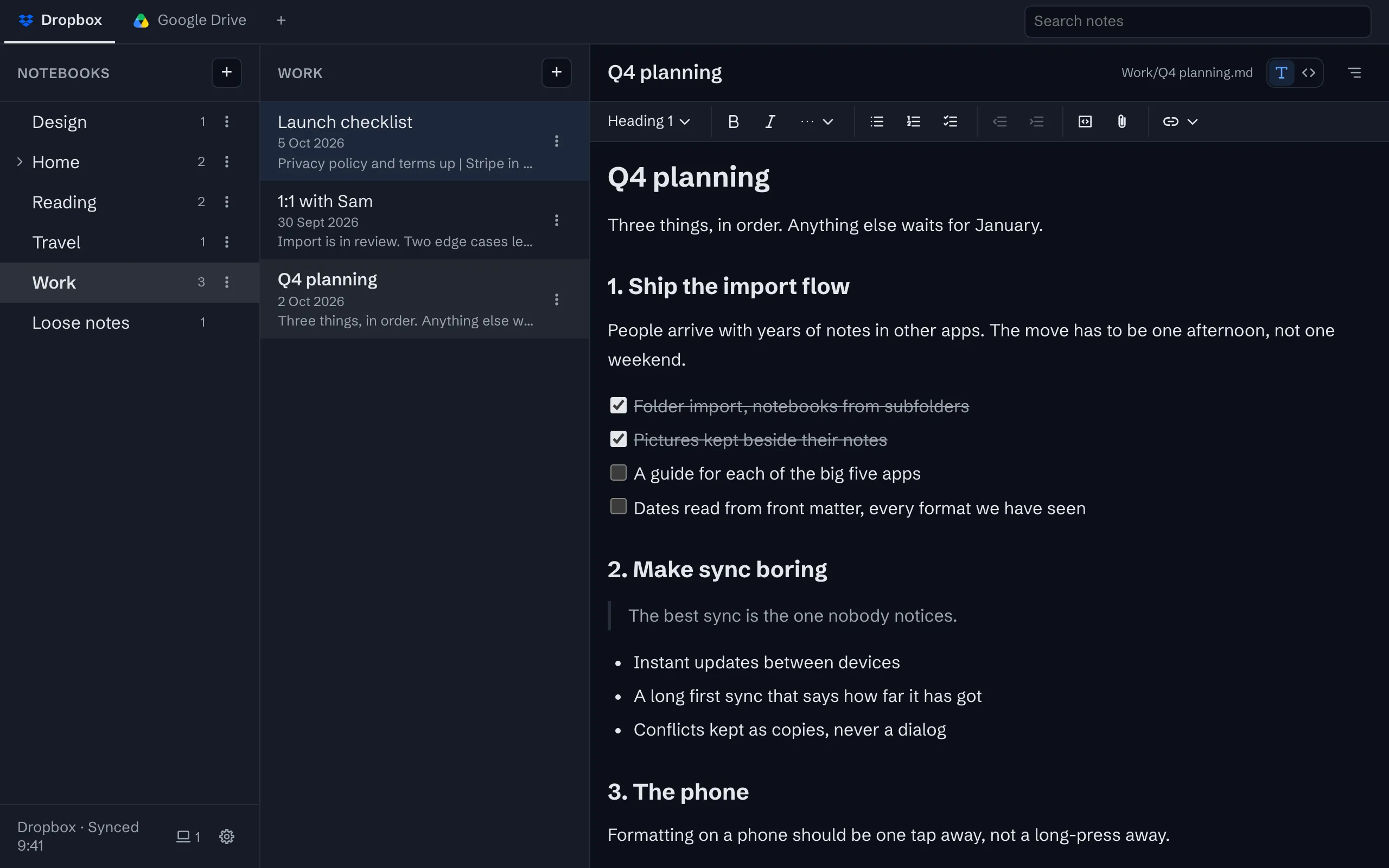Open the 1:1 with Sam note
Screen dimensions: 1389x868
point(425,220)
